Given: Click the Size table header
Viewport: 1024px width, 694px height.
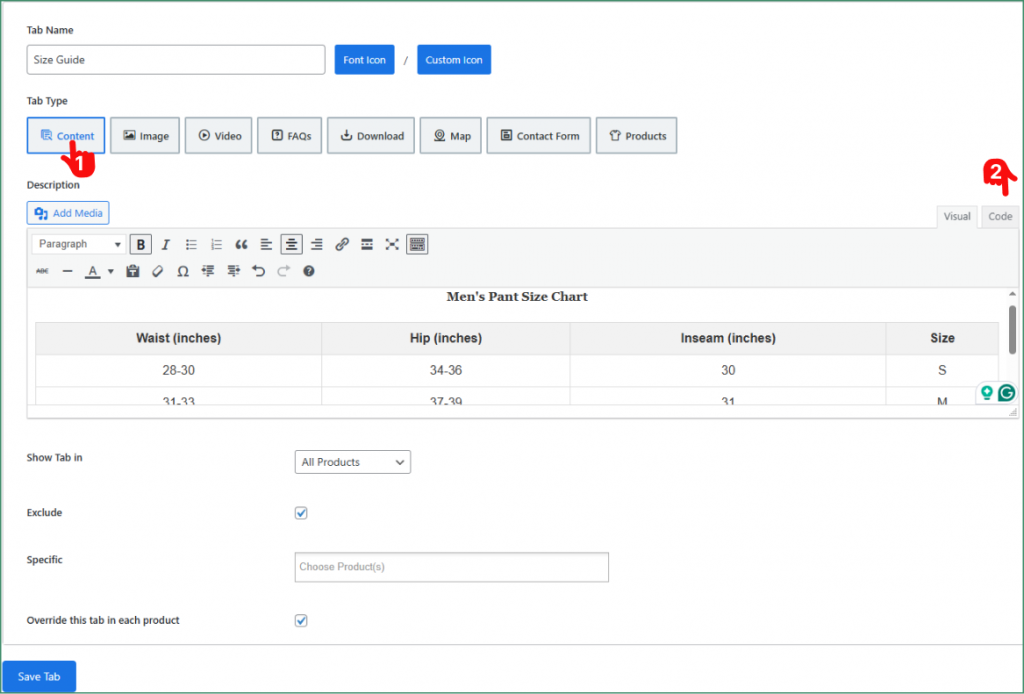Looking at the screenshot, I should pyautogui.click(x=942, y=338).
